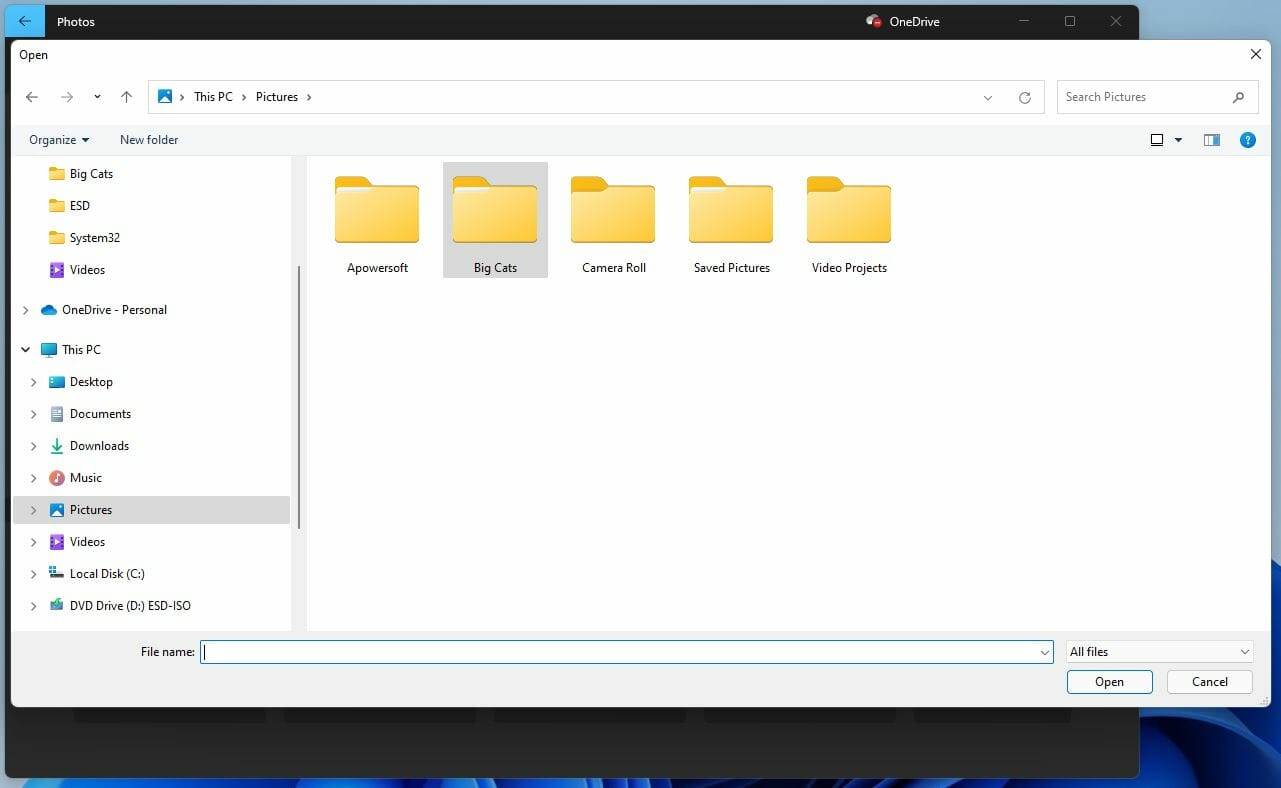Expand Local Disk (C:) in the sidebar

click(x=34, y=573)
